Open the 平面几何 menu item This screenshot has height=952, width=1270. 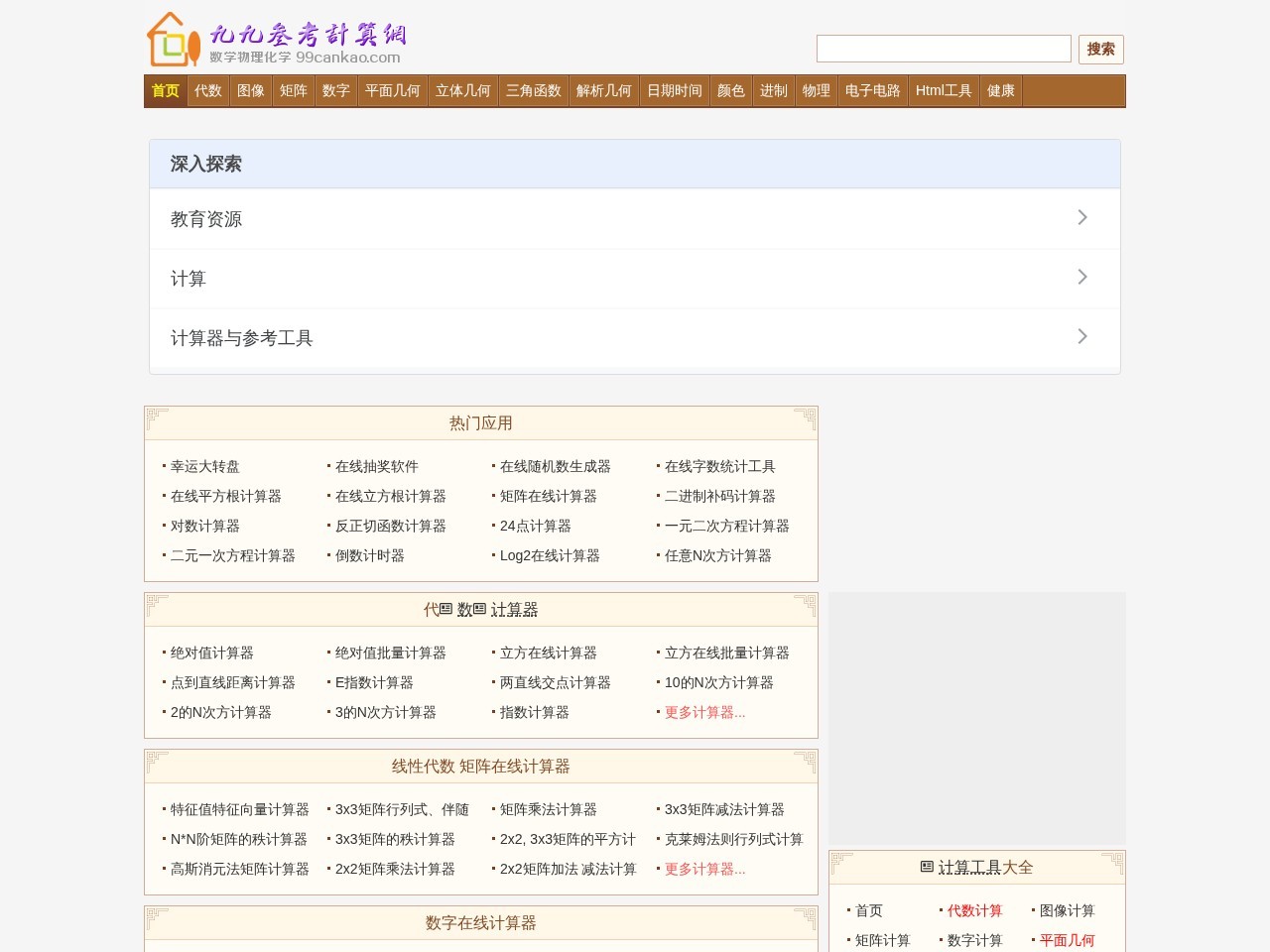coord(393,90)
